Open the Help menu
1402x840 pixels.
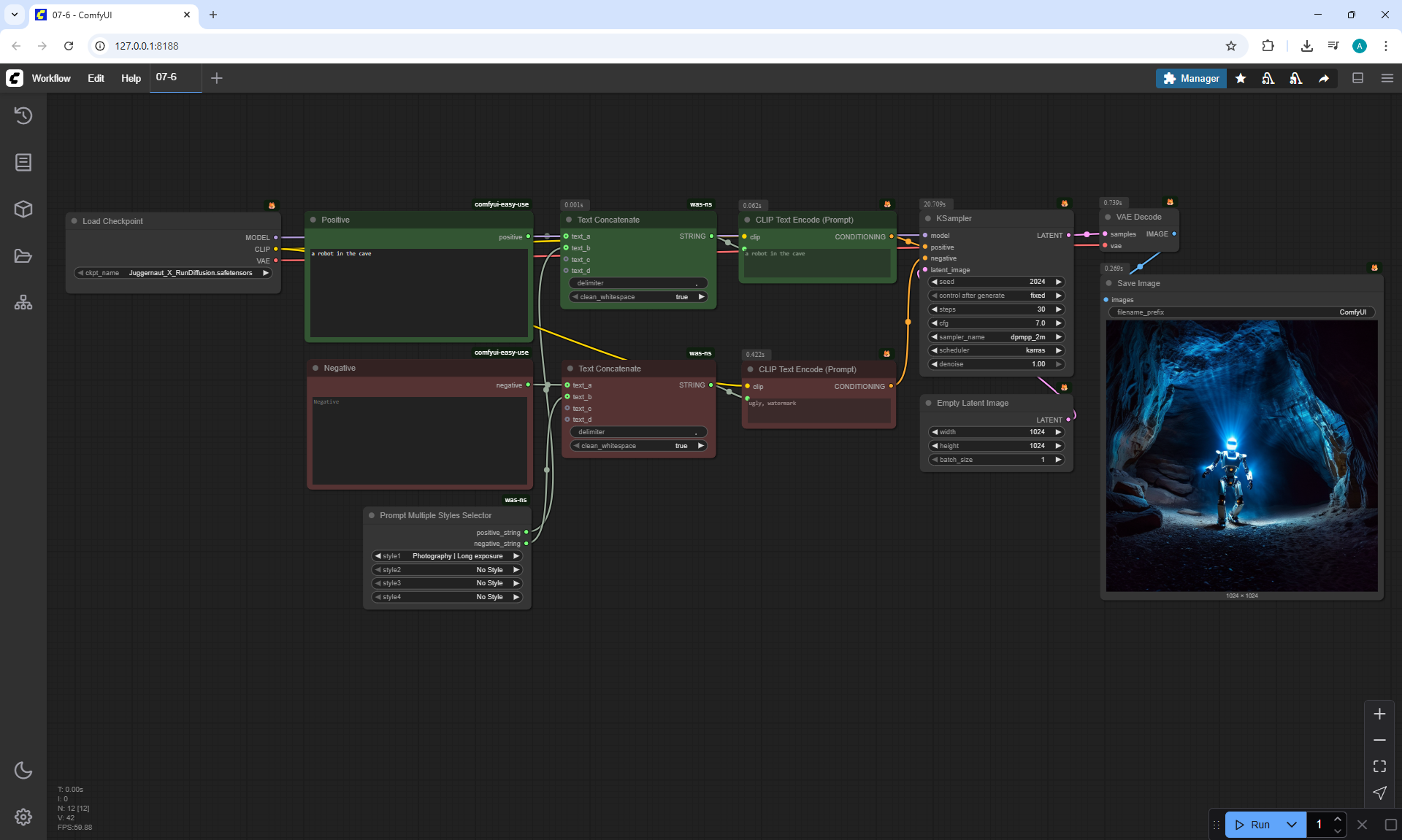coord(131,78)
